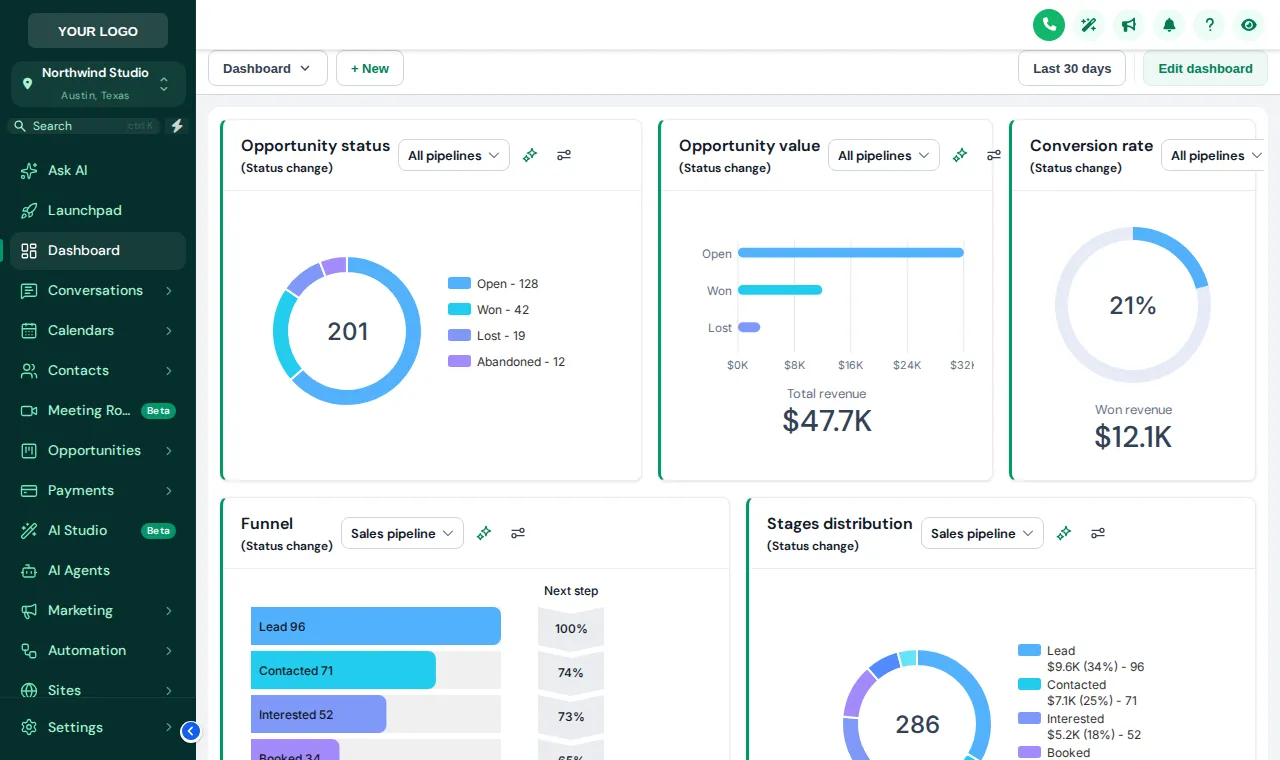Open Ask AI in the sidebar
1280x760 pixels.
[98, 171]
